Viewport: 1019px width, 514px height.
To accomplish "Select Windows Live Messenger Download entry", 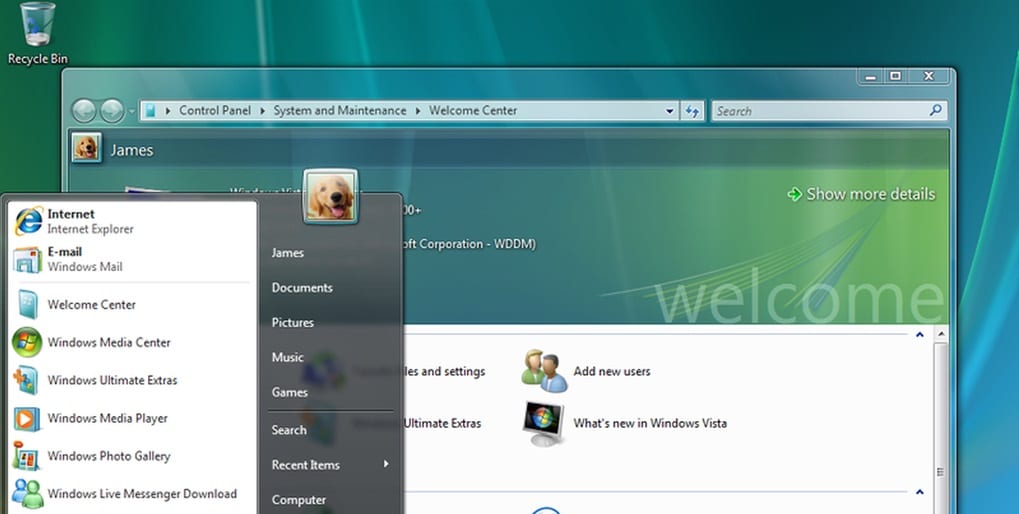I will click(x=131, y=494).
